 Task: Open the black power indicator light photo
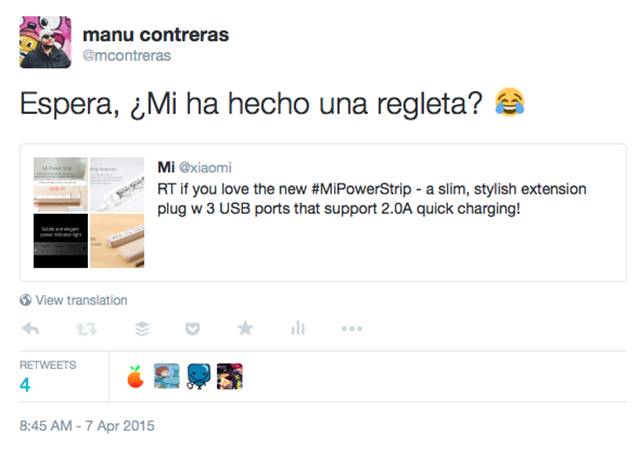(60, 241)
